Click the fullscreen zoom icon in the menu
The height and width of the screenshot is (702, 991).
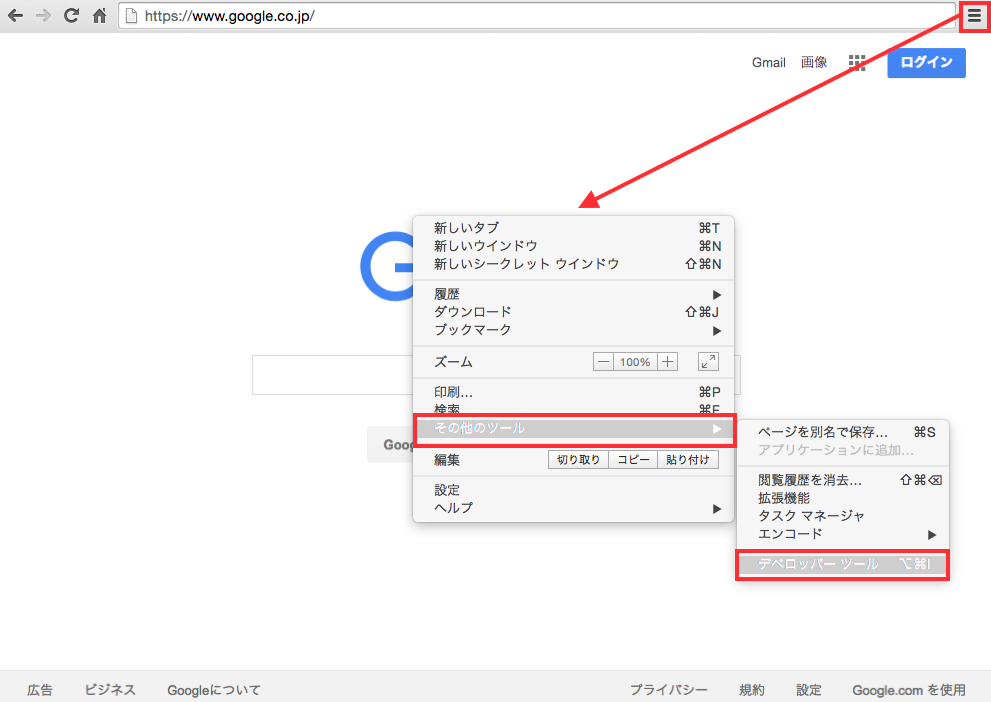click(709, 361)
